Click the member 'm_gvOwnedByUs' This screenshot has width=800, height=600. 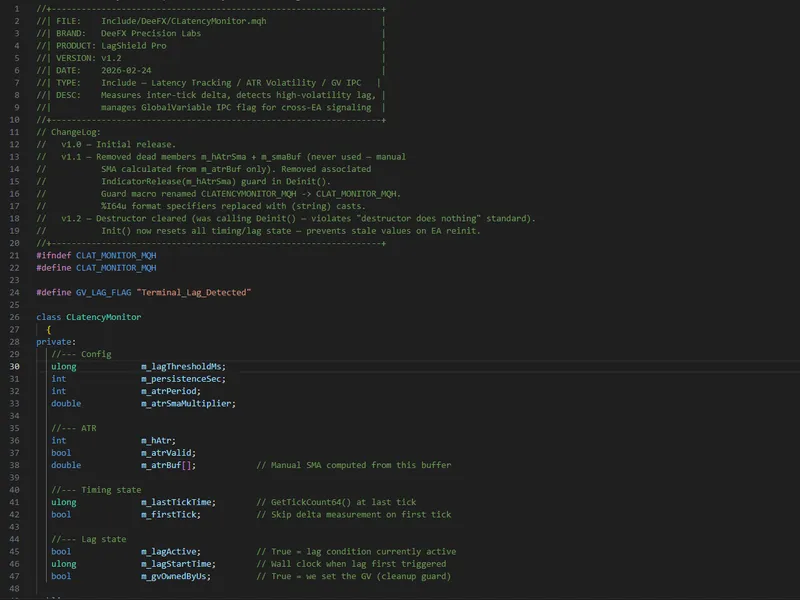click(x=173, y=576)
